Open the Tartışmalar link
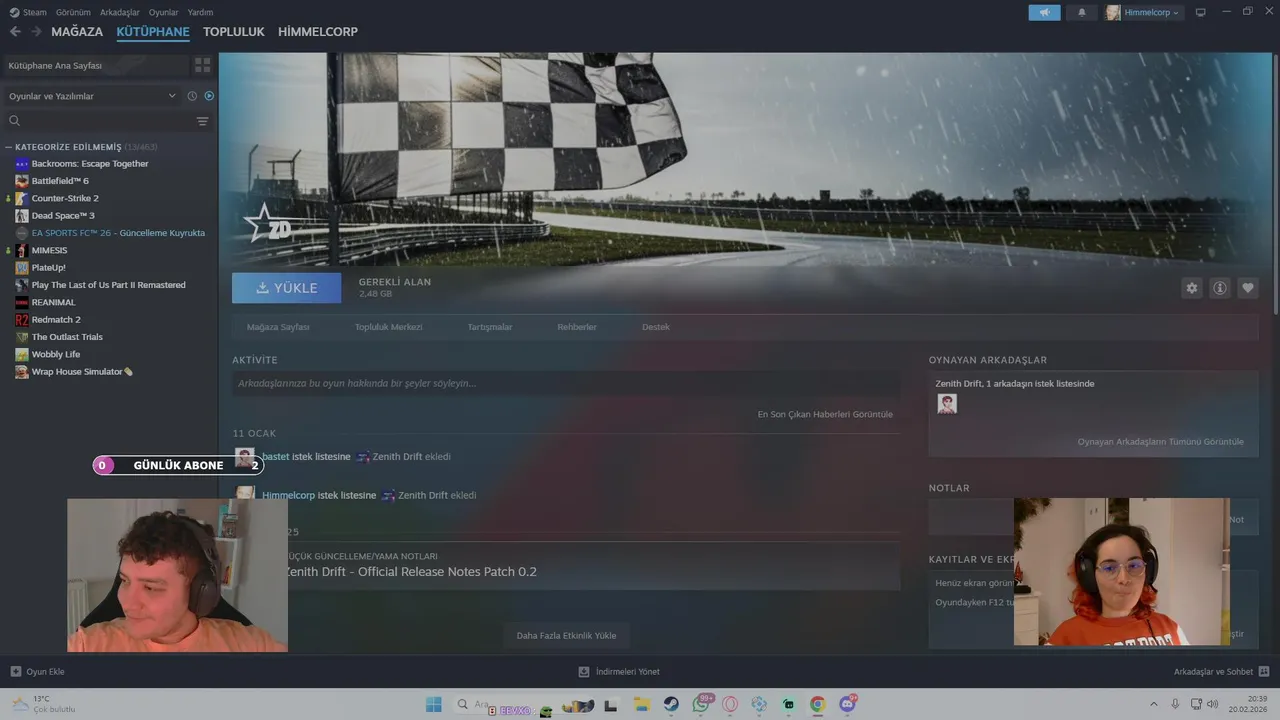Image resolution: width=1280 pixels, height=720 pixels. click(490, 327)
